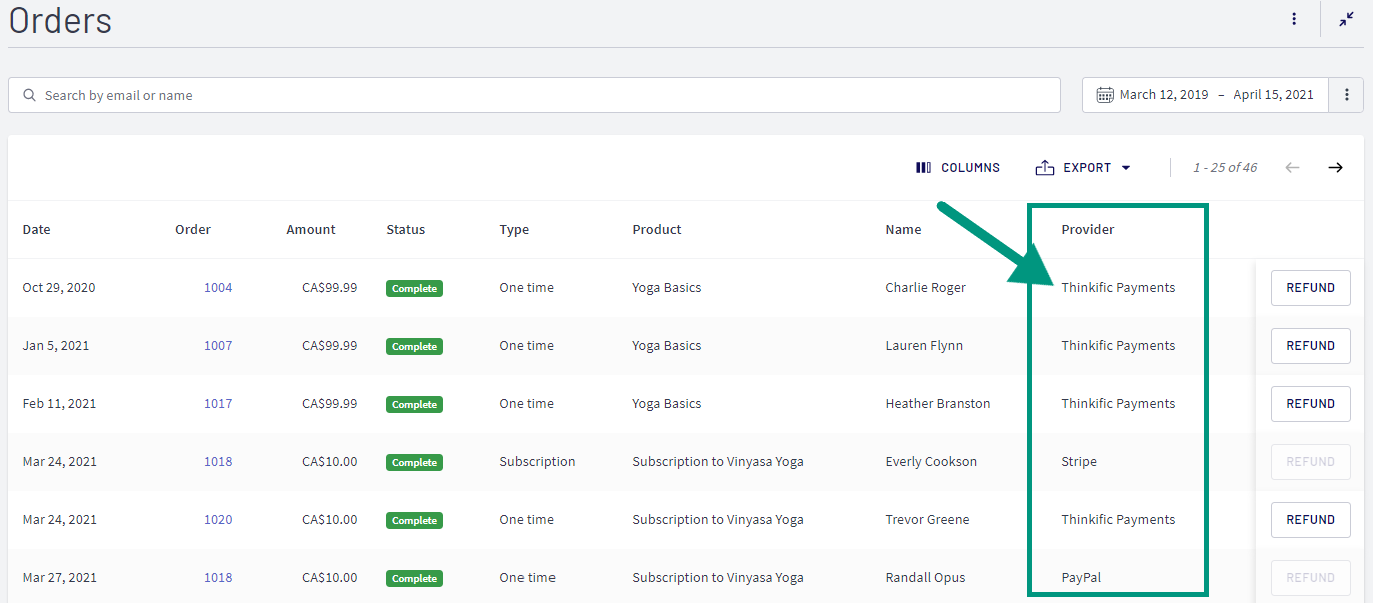Screen dimensions: 1373x603
Task: Open order 1017 link
Action: (x=218, y=404)
